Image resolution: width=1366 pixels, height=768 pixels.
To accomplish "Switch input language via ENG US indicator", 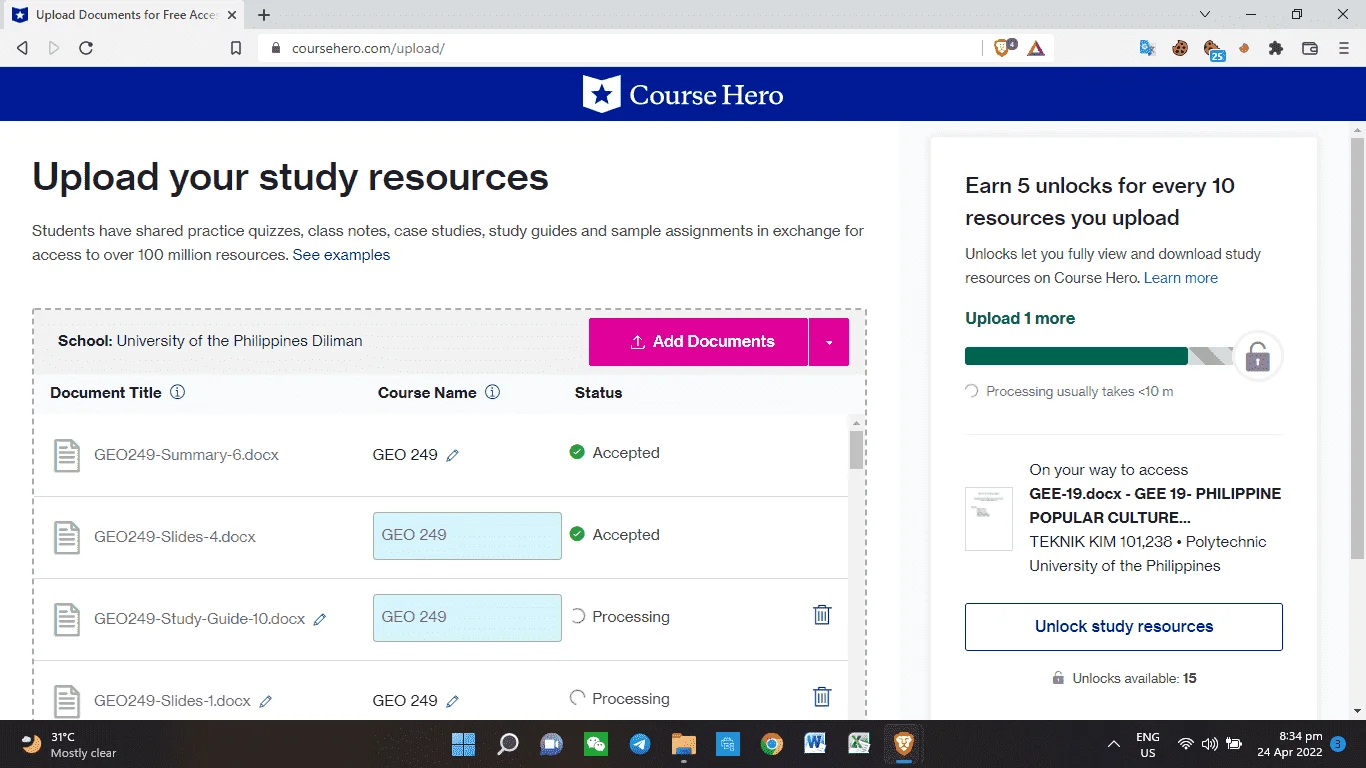I will (x=1148, y=744).
